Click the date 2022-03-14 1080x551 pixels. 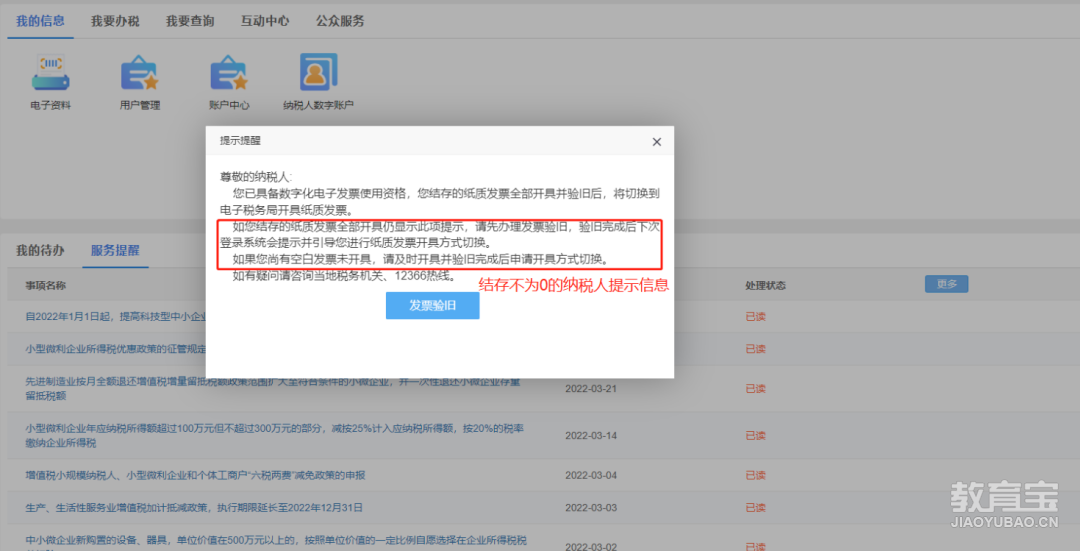(591, 435)
